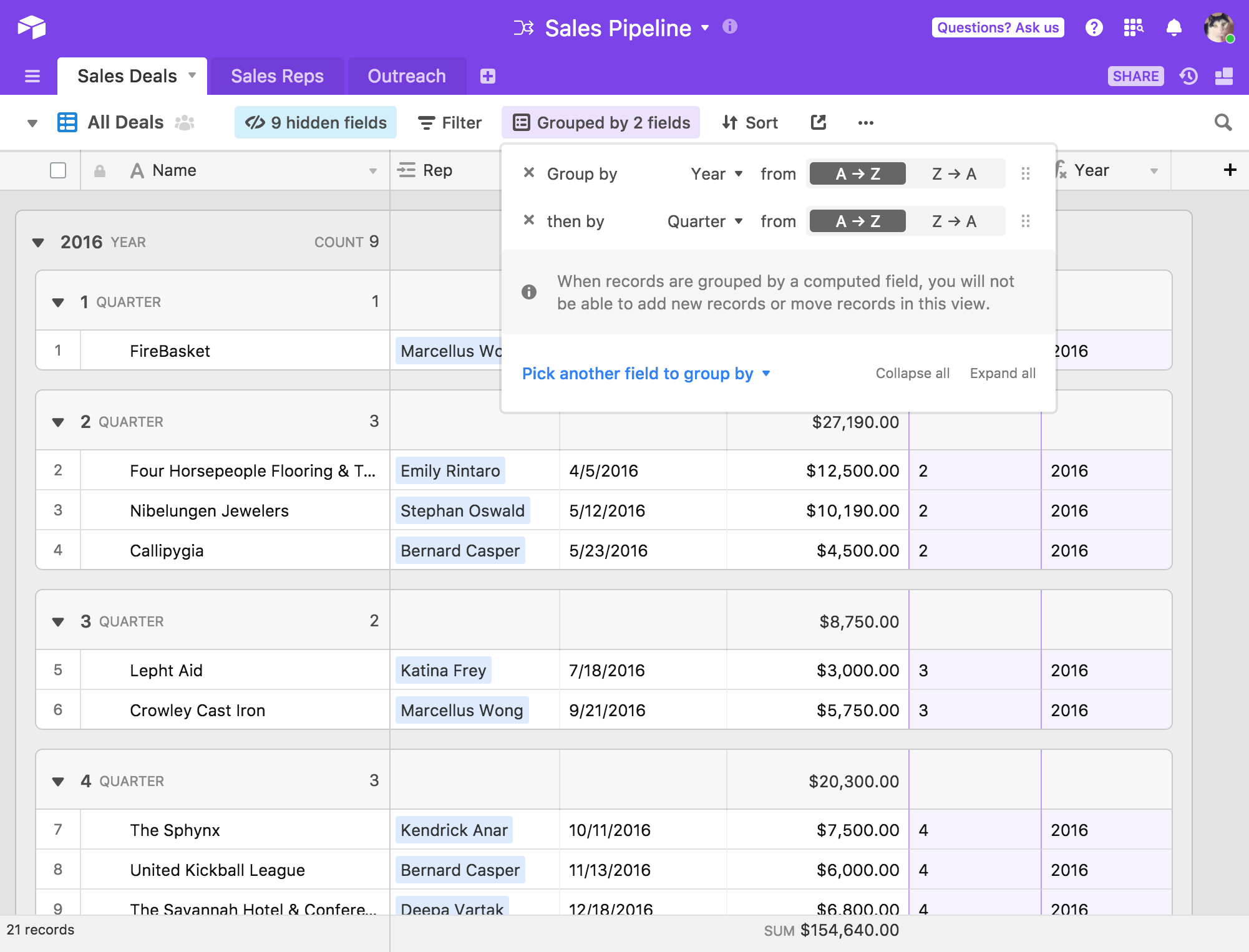This screenshot has width=1249, height=952.
Task: Open the Year column dropdown arrow
Action: pos(1154,171)
